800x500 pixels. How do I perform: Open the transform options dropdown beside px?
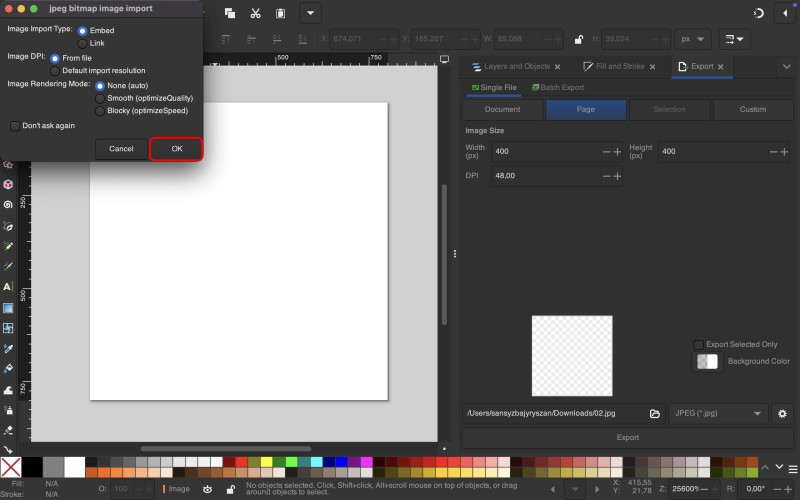(x=734, y=39)
